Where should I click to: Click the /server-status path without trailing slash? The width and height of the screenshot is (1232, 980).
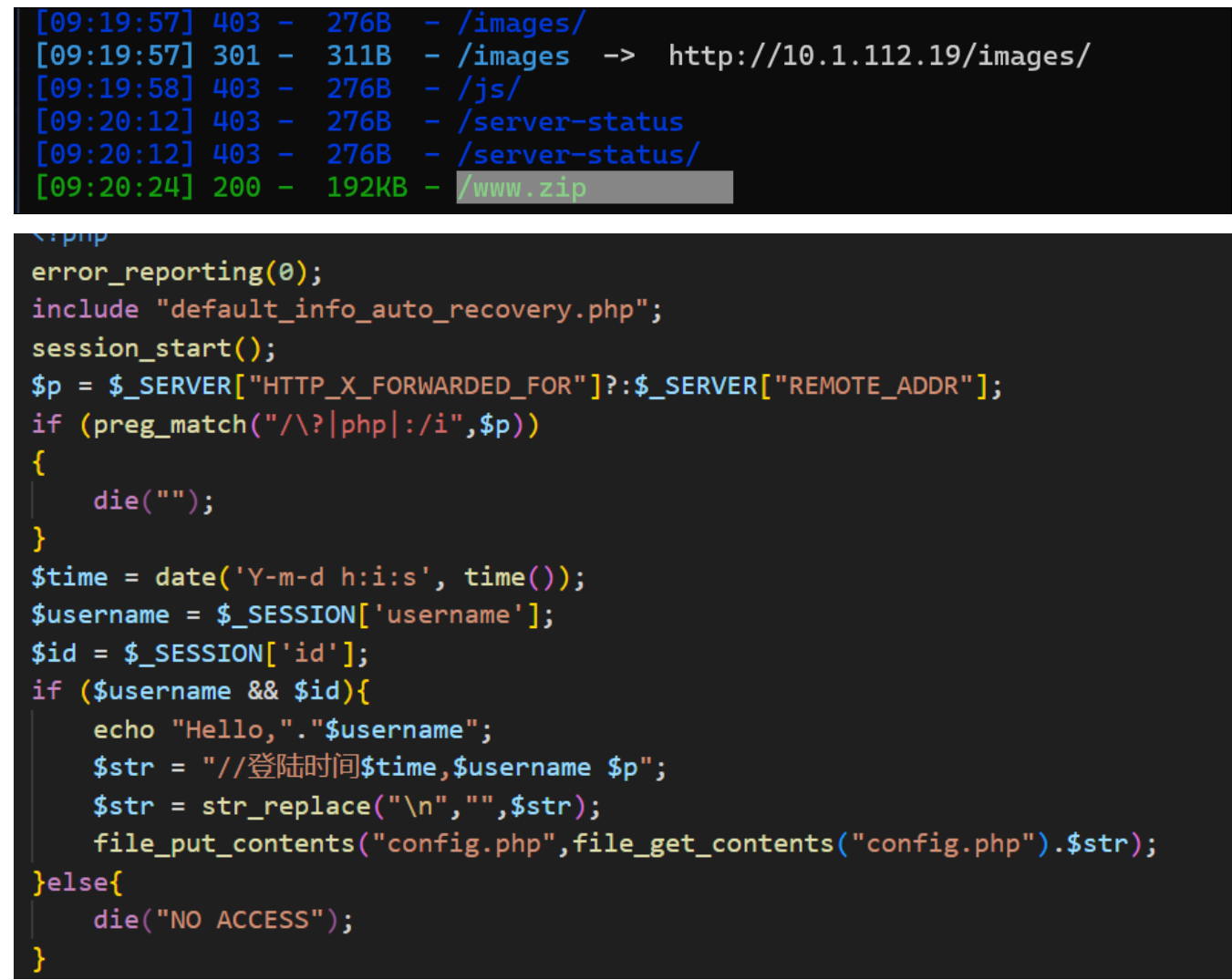tap(571, 122)
